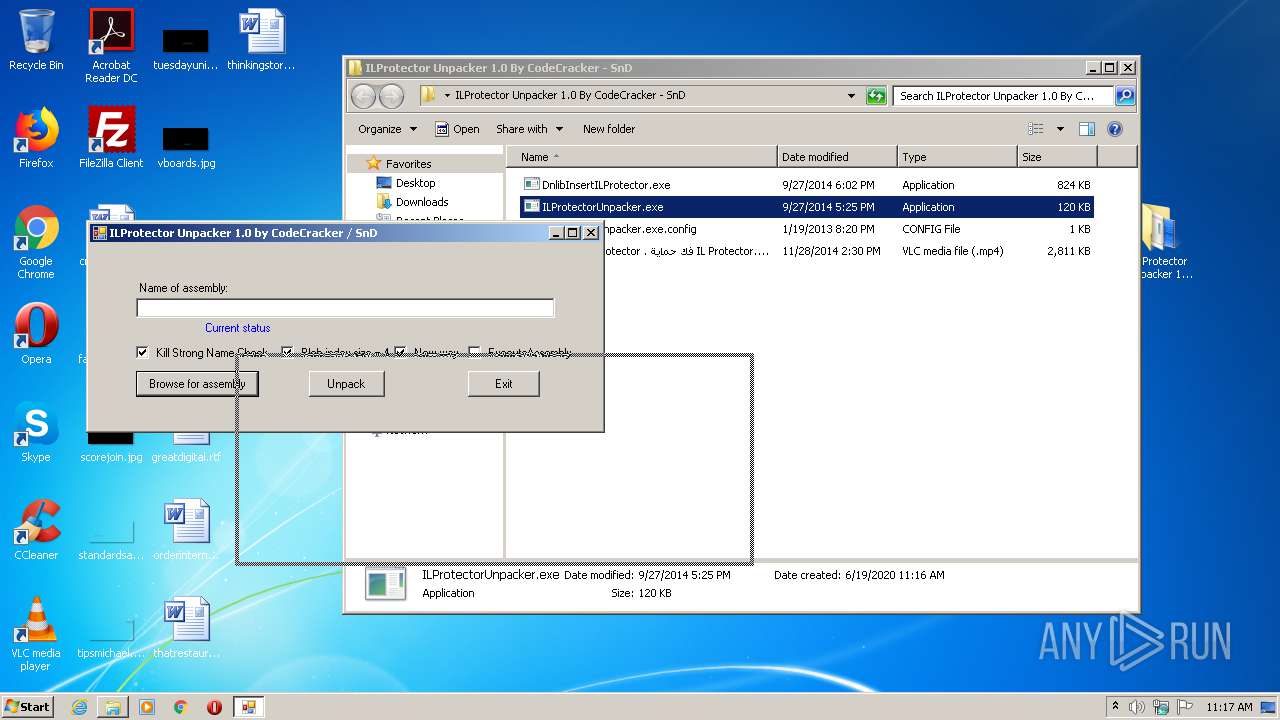Toggle the preview pane icon
This screenshot has height=720, width=1280.
(1087, 129)
